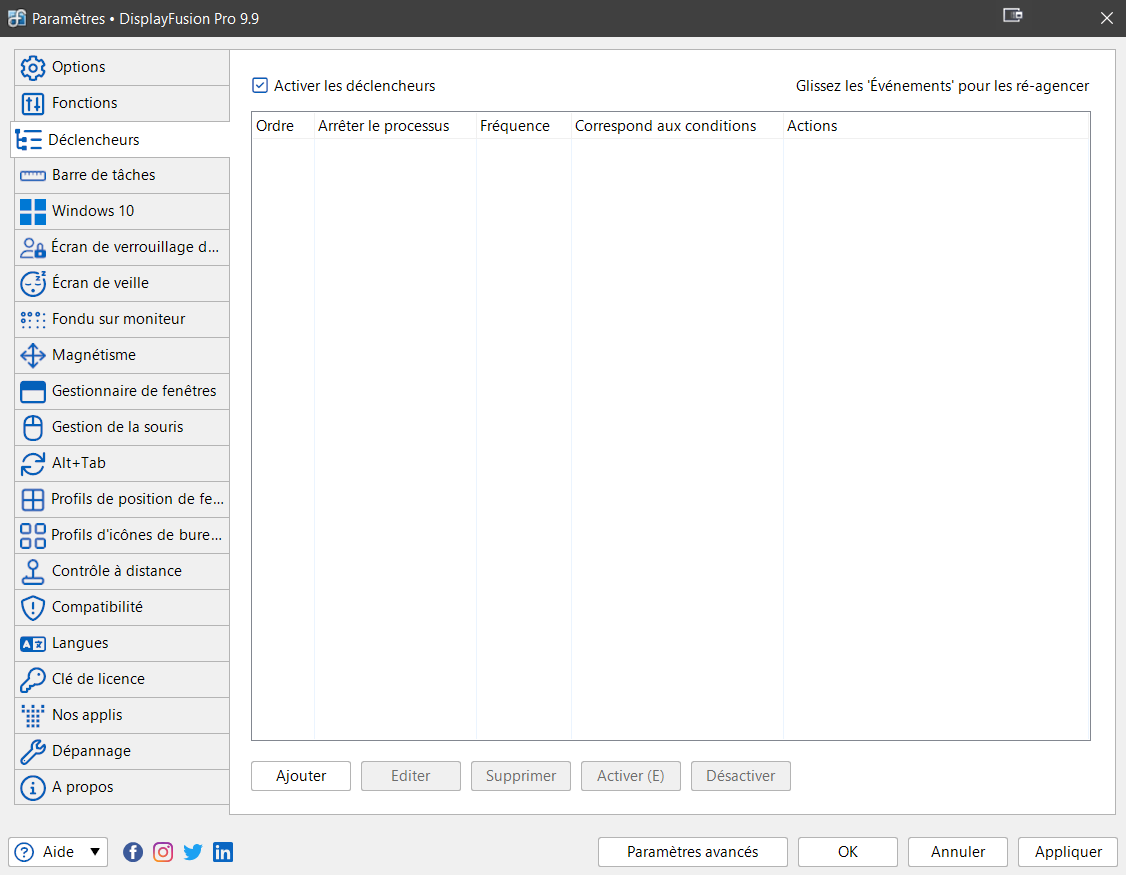The height and width of the screenshot is (875, 1126).
Task: Click the desktop icon profiles squares icon
Action: [32, 535]
